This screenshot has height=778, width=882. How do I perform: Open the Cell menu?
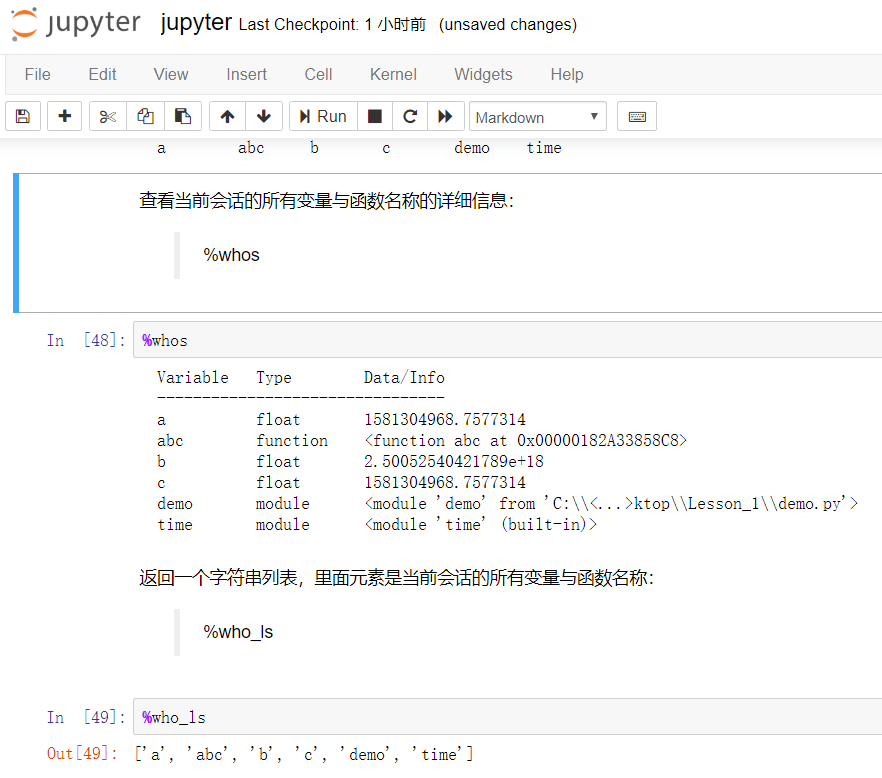pyautogui.click(x=318, y=74)
